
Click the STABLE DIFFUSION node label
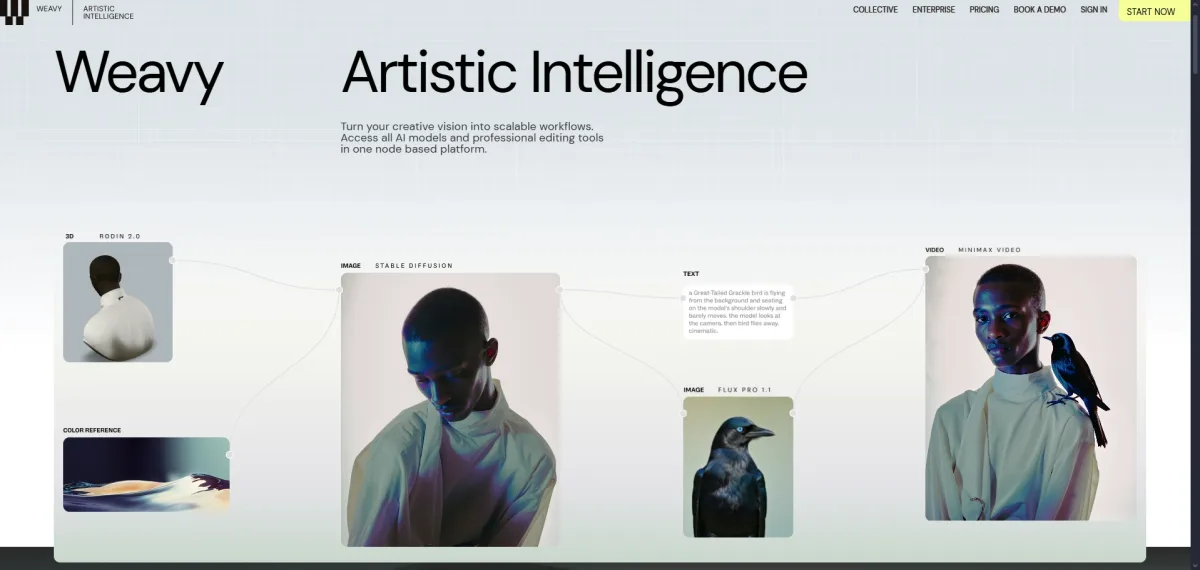pyautogui.click(x=414, y=266)
